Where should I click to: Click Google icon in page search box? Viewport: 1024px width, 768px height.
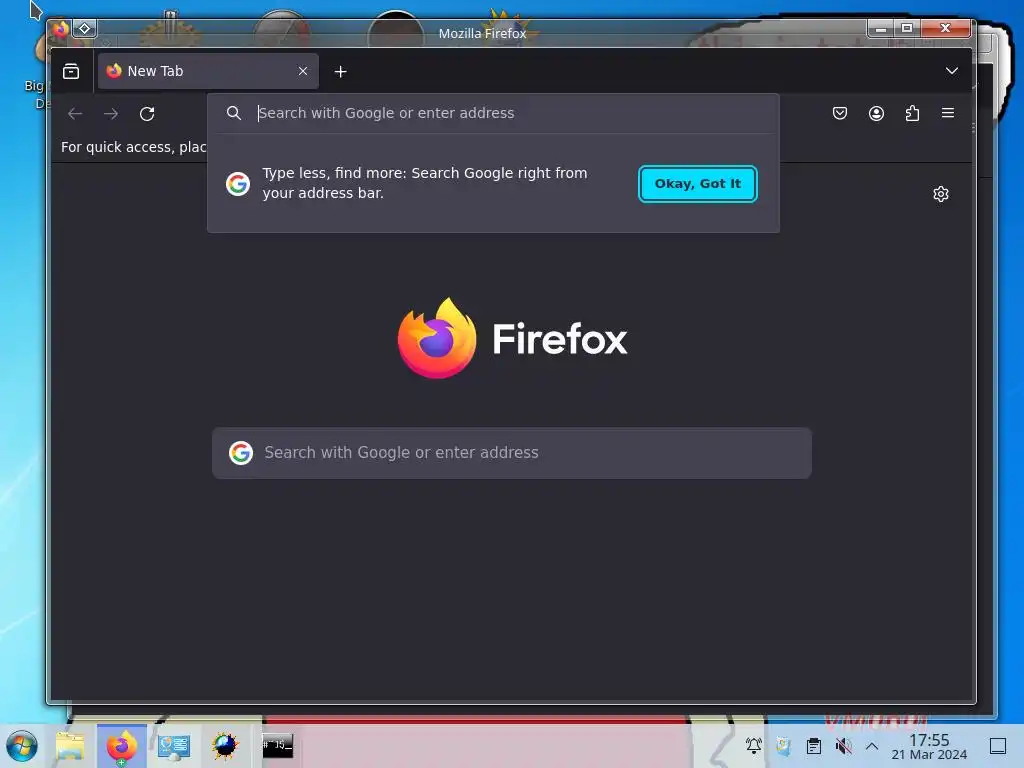coord(241,453)
